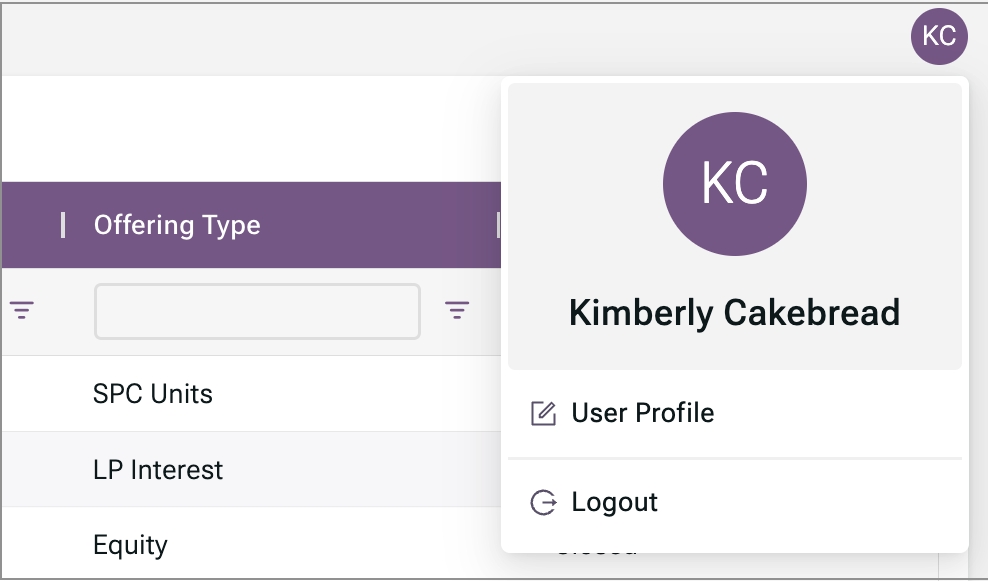This screenshot has height=581, width=988.
Task: Click the blank white area above the table header
Action: click(250, 130)
